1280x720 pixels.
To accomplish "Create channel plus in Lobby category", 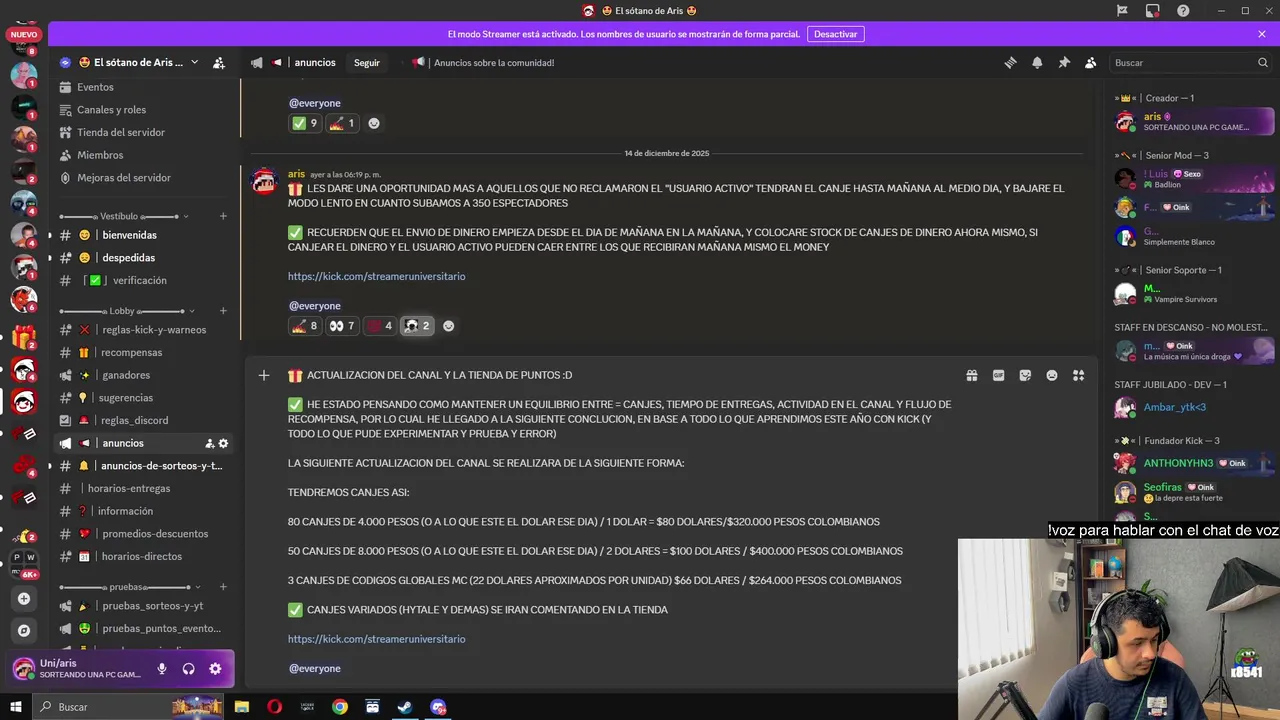I will coord(223,311).
